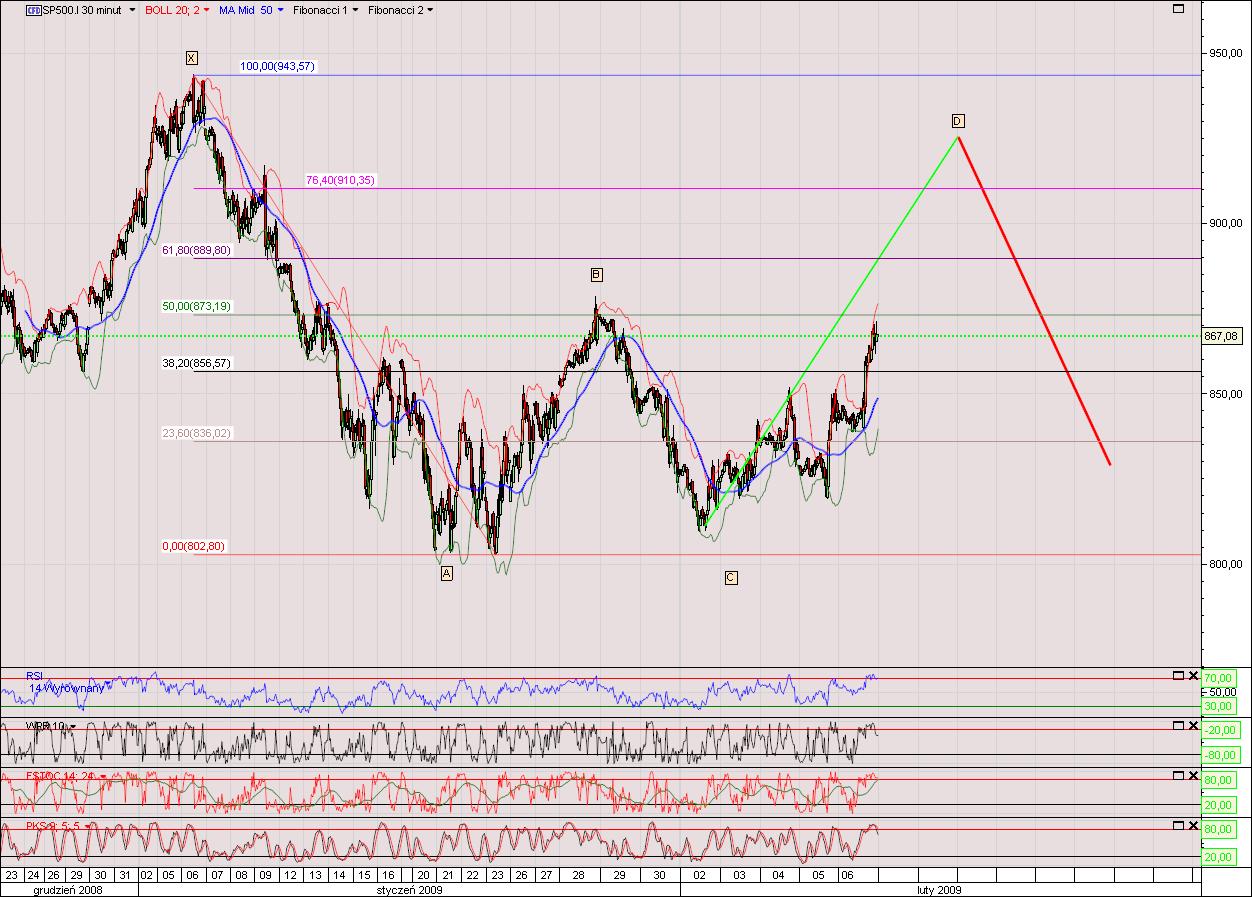Click the FSTOC 80,00 level tag

(1221, 780)
